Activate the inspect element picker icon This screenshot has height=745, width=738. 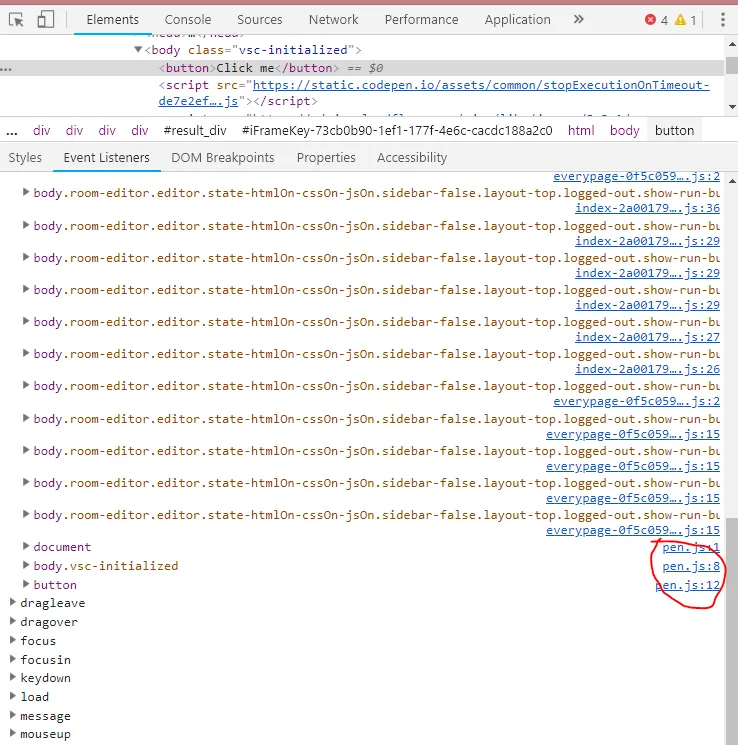[16, 20]
